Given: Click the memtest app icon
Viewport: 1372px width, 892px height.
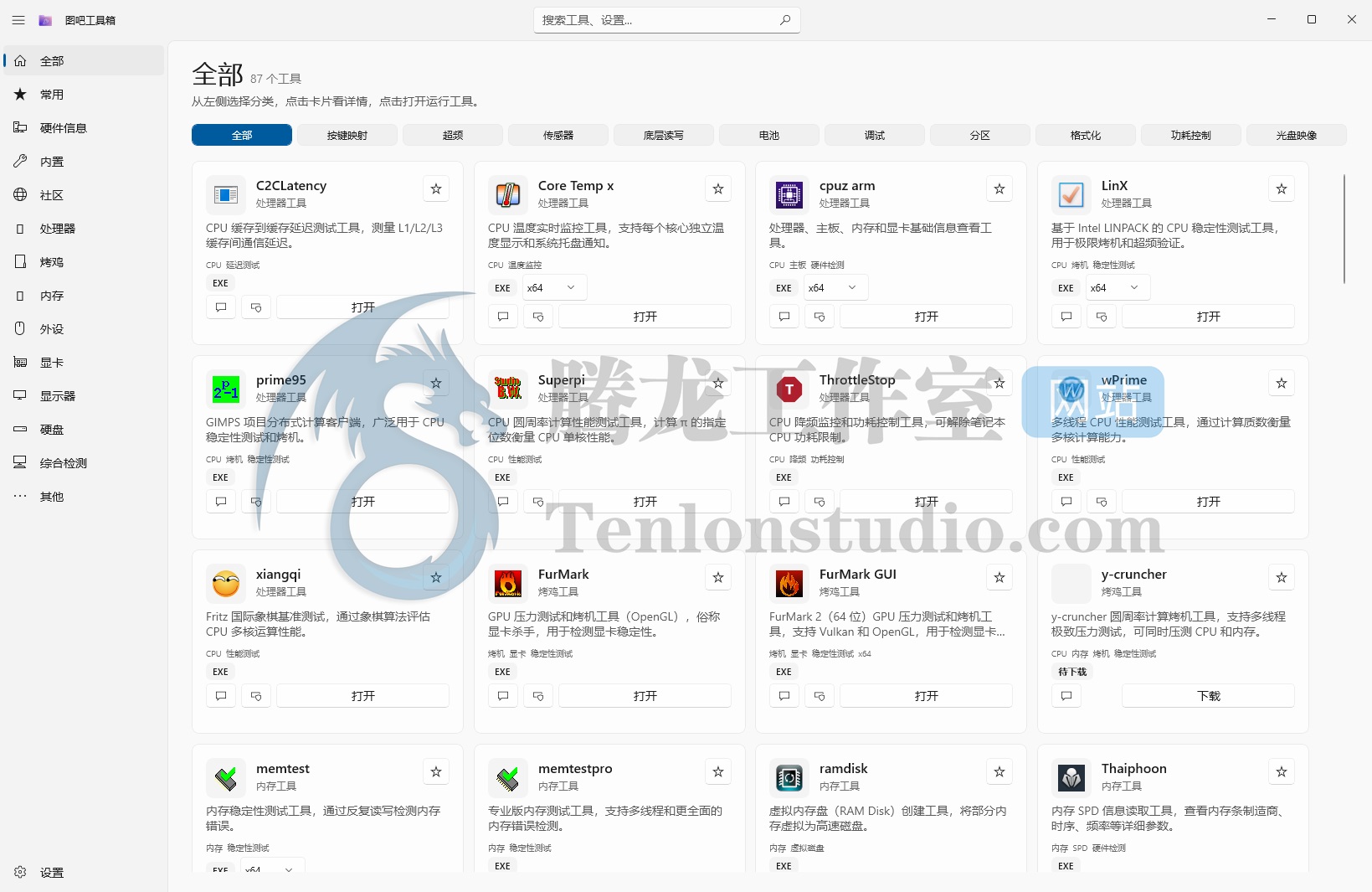Looking at the screenshot, I should pos(226,778).
